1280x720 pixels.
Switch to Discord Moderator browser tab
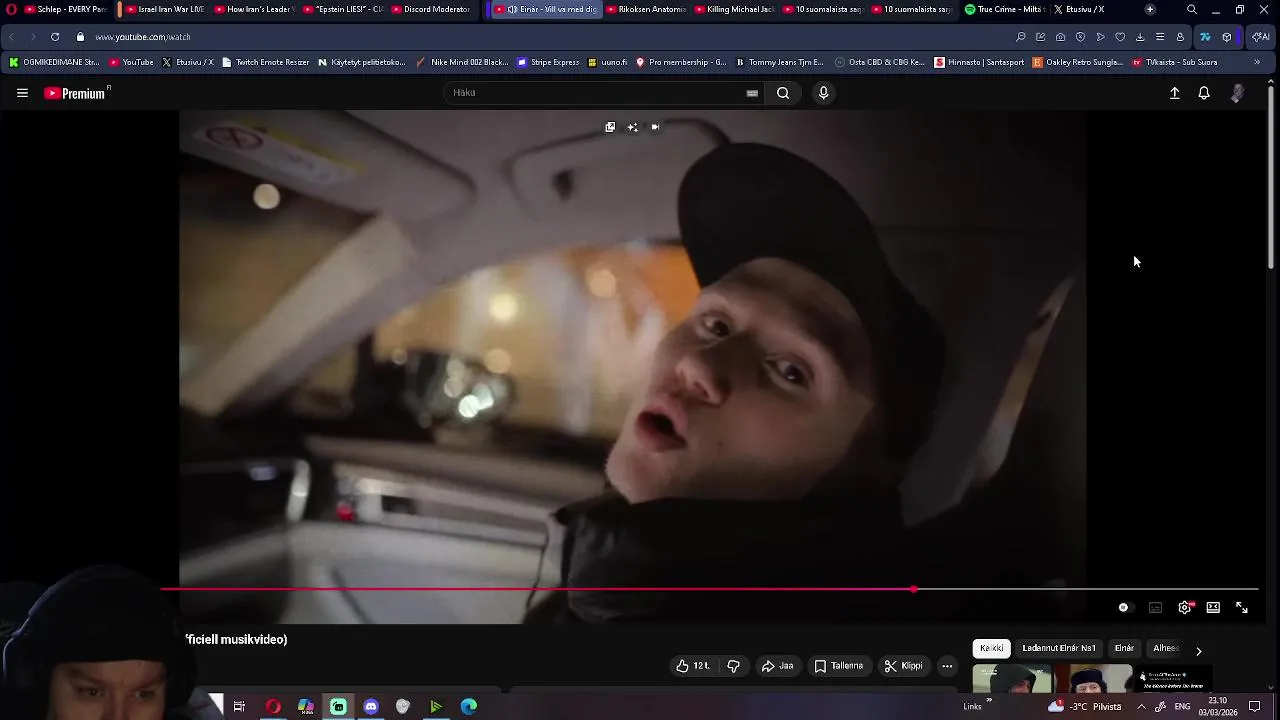tap(429, 9)
